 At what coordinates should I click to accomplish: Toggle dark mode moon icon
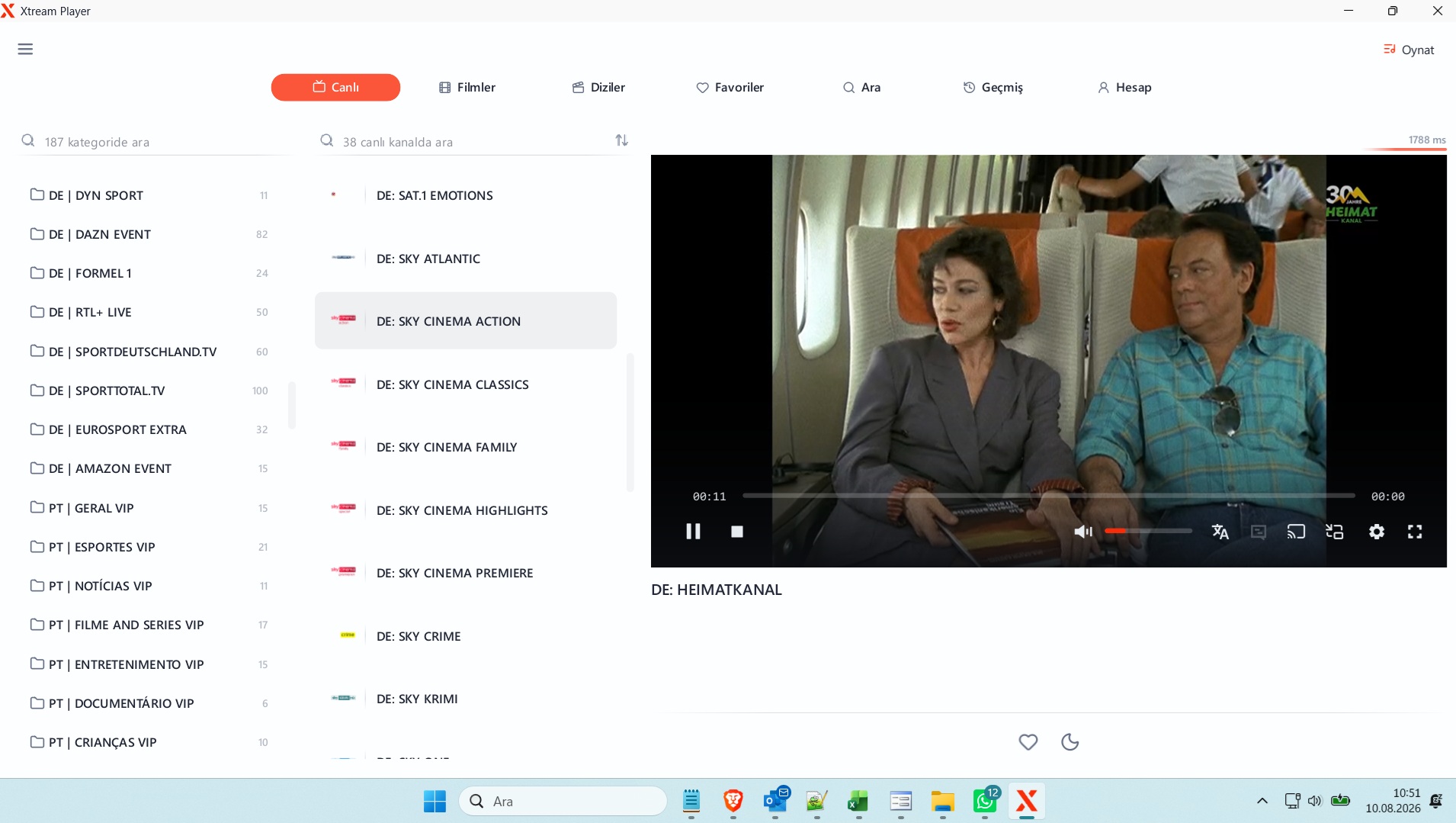coord(1070,741)
